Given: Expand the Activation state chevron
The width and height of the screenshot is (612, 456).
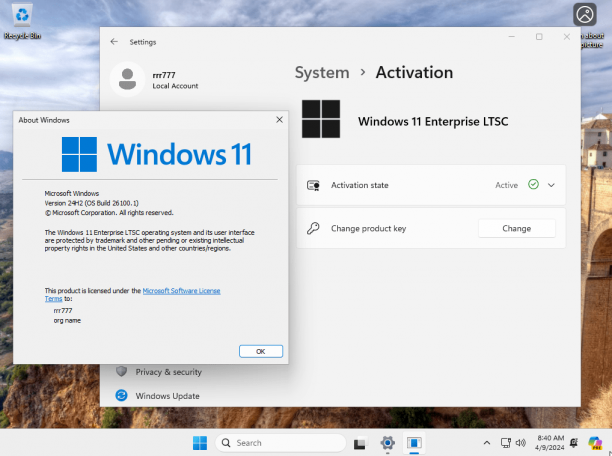Looking at the screenshot, I should pyautogui.click(x=551, y=185).
